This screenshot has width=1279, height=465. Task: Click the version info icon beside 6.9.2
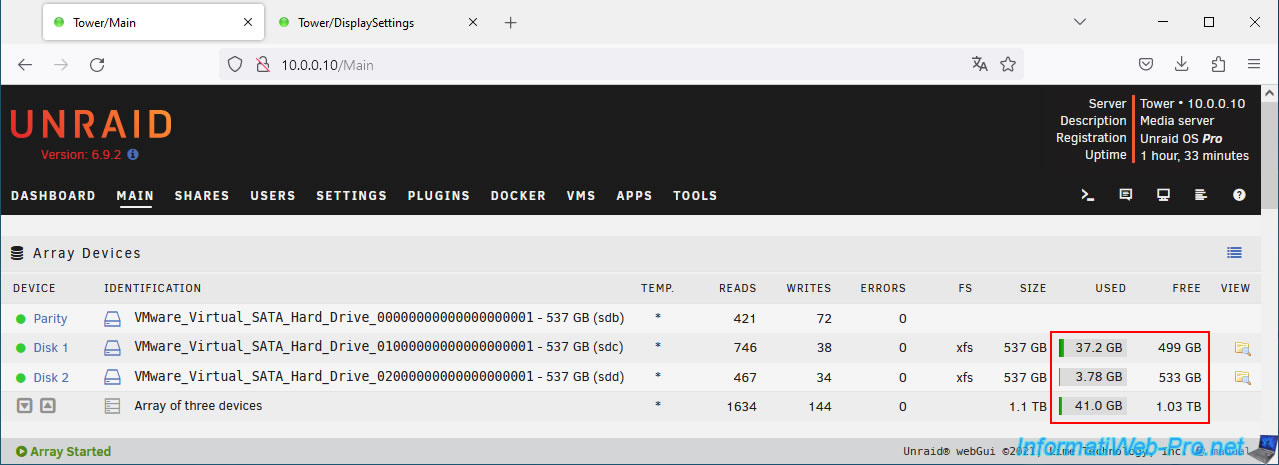[x=133, y=155]
